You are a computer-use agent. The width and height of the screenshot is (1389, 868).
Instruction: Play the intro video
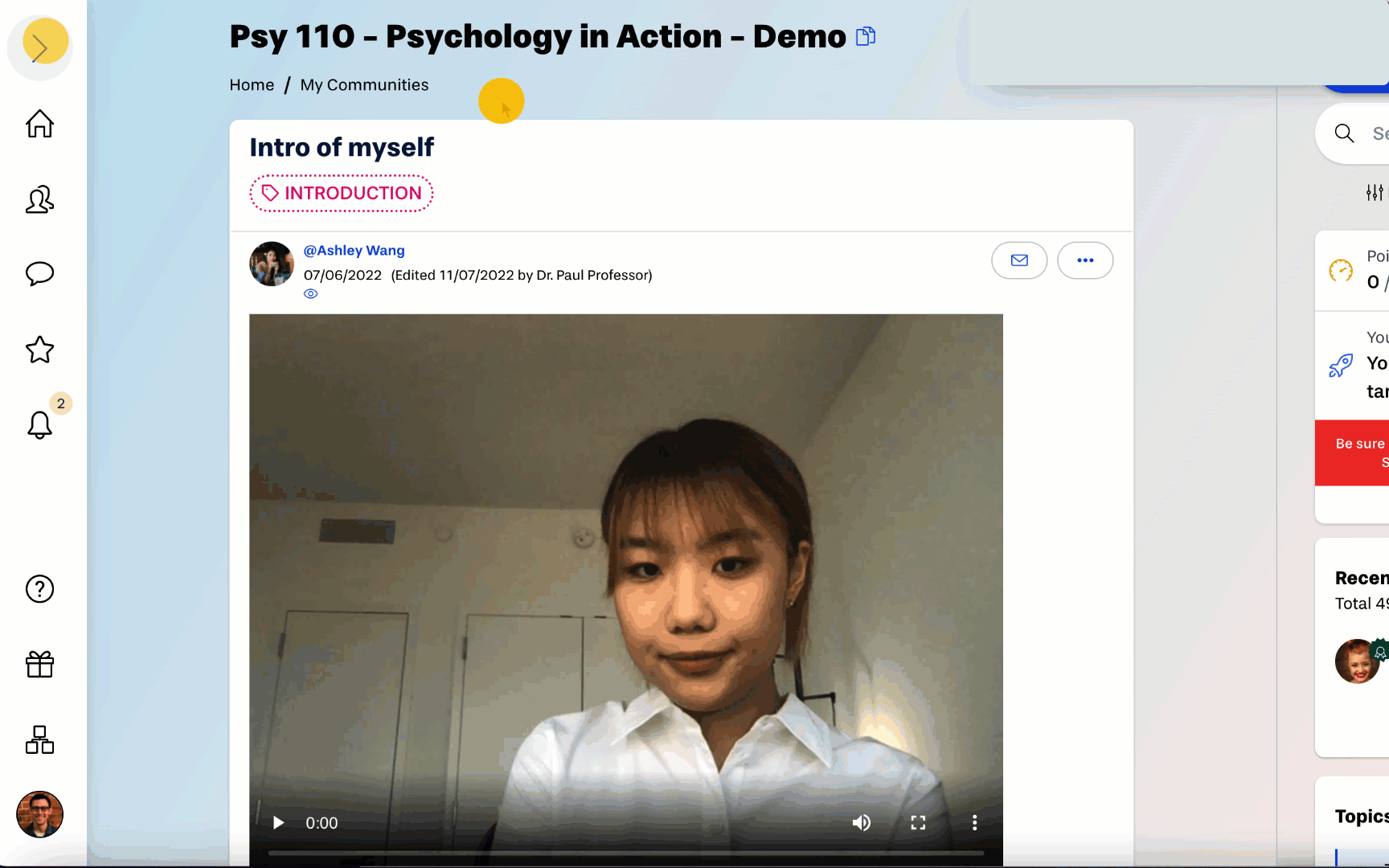click(278, 823)
